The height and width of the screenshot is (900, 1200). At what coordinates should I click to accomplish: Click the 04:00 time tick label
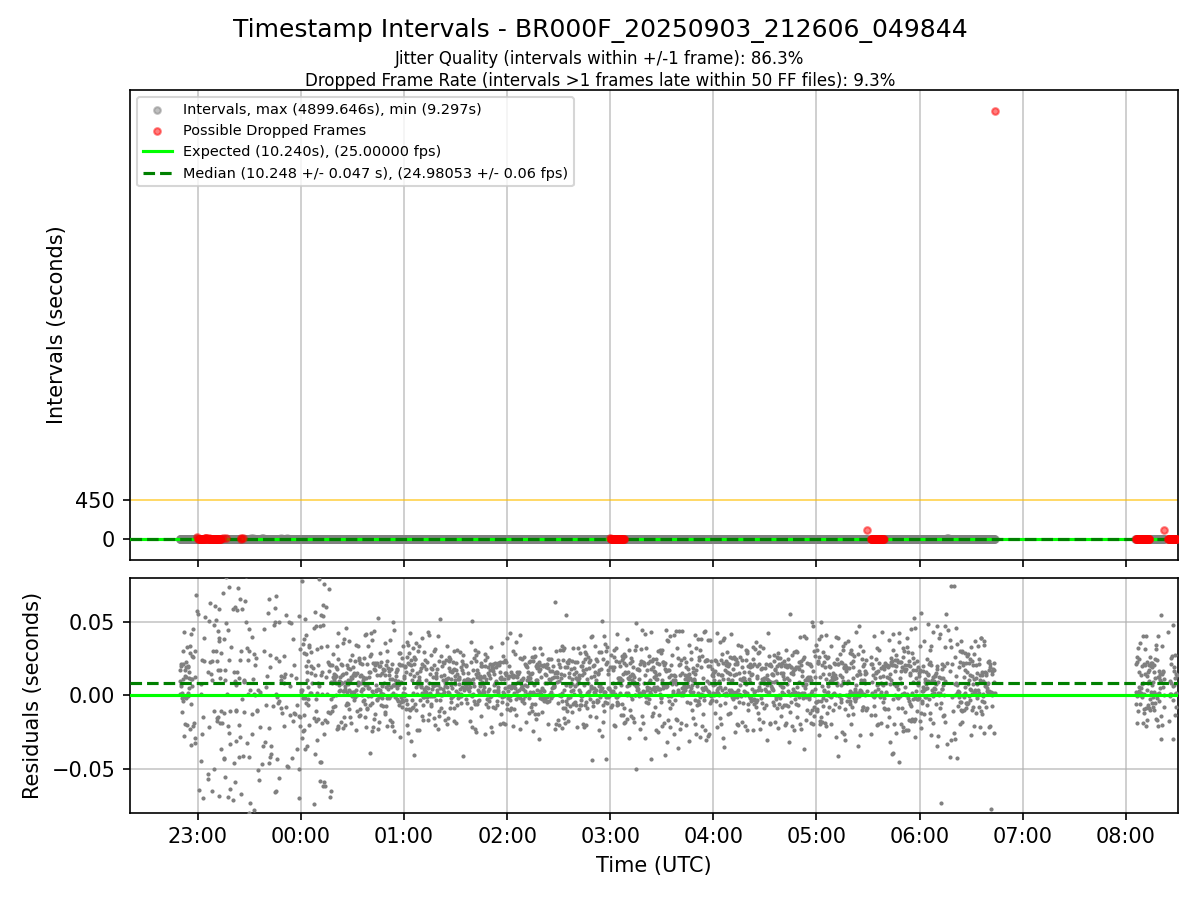click(x=713, y=835)
